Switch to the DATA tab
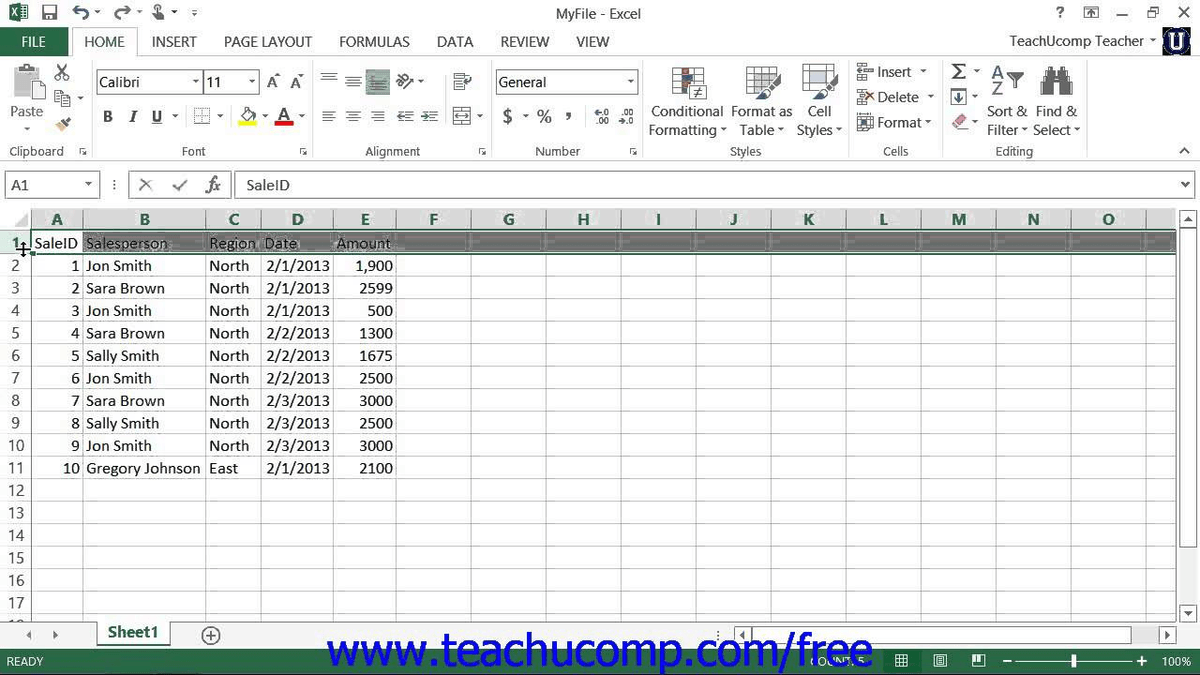 tap(455, 42)
